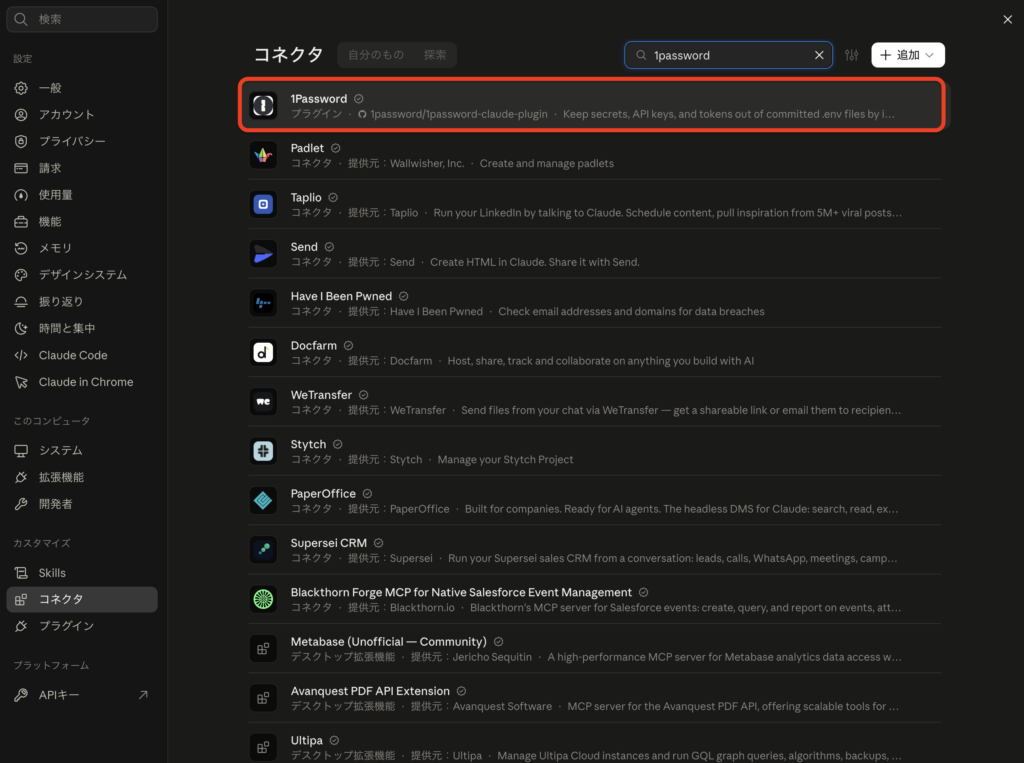Open システム settings

click(x=82, y=451)
